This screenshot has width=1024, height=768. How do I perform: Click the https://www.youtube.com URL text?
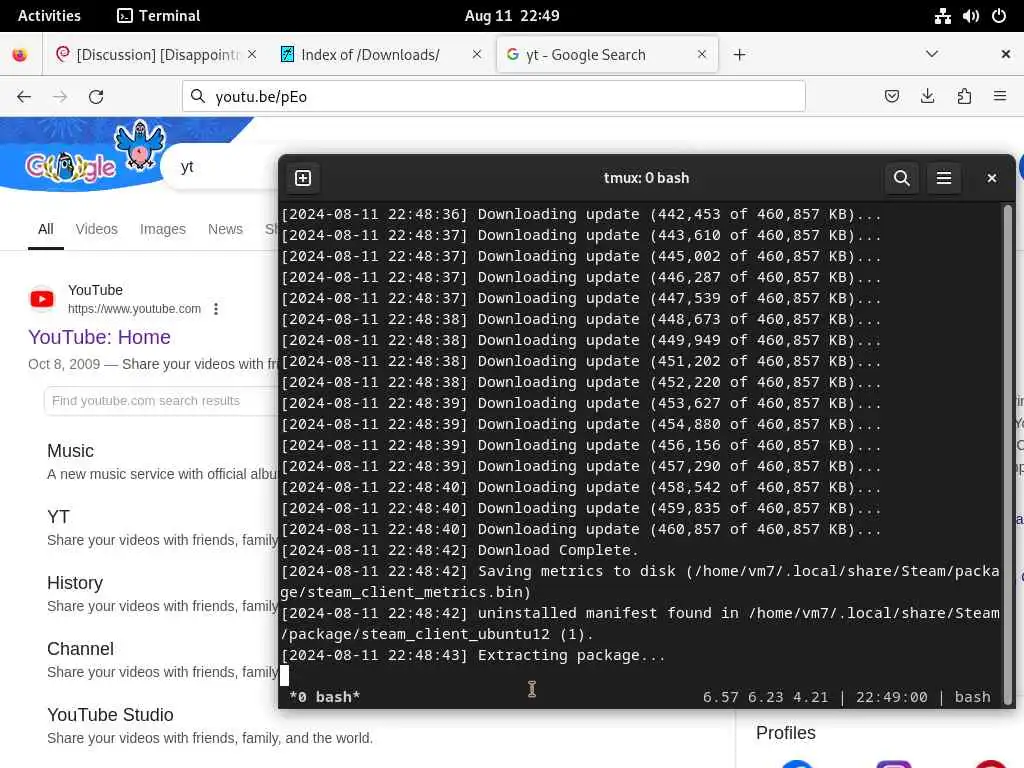pos(135,309)
